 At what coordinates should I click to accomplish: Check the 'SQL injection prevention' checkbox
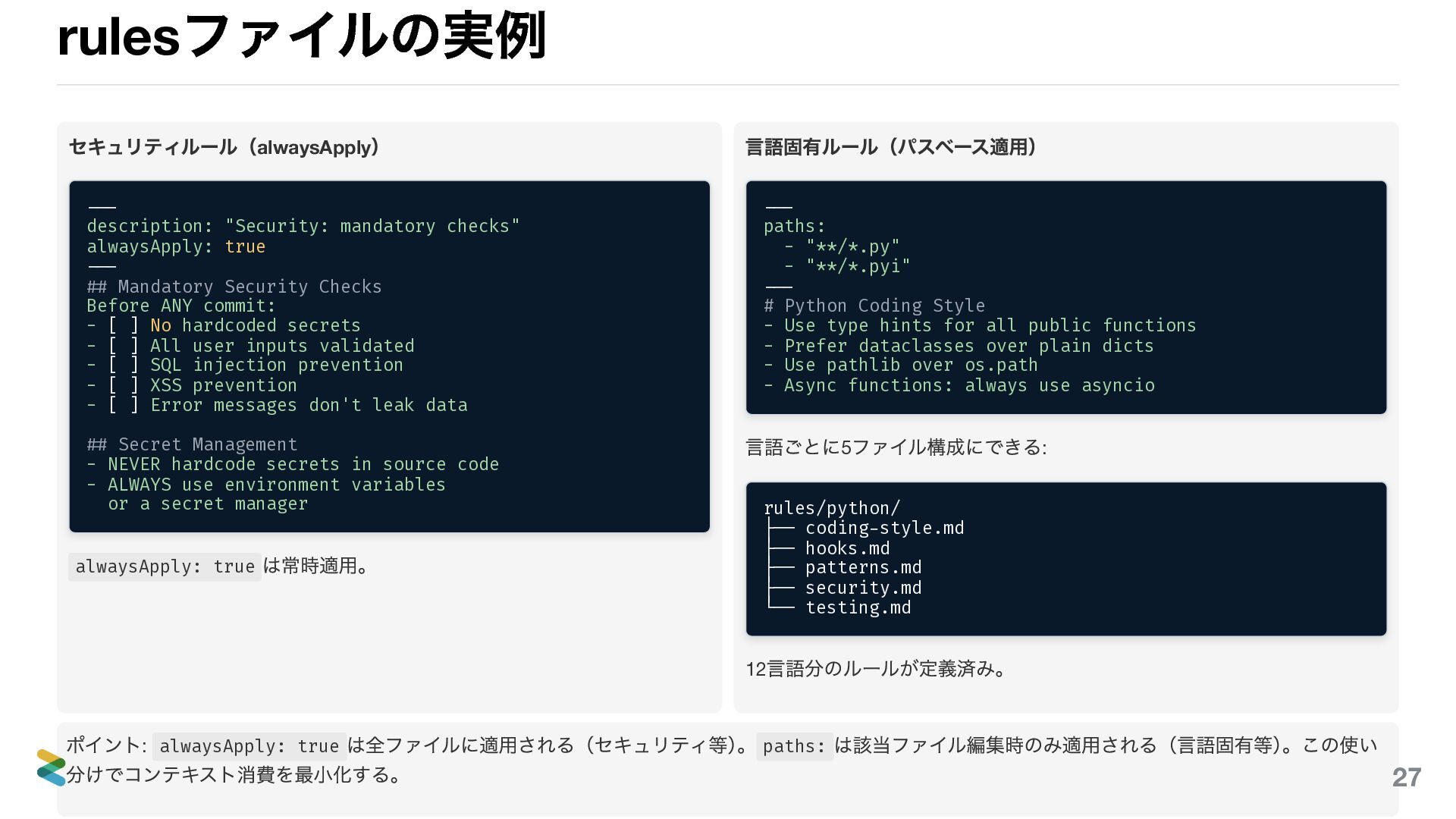(124, 366)
